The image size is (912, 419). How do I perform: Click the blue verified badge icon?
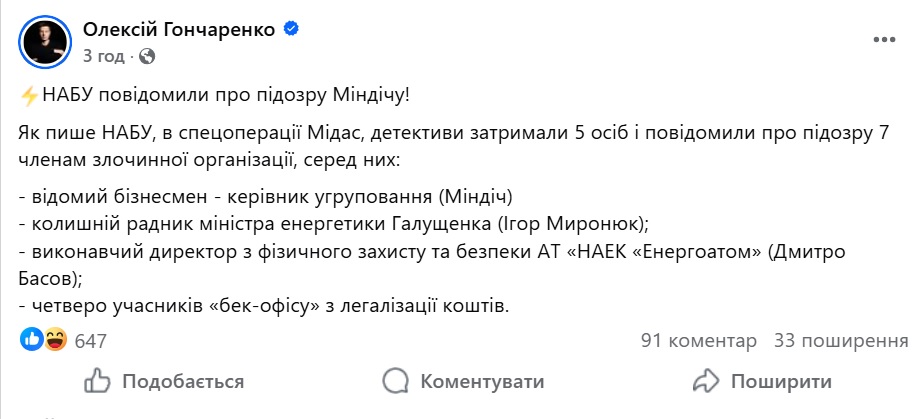[x=291, y=30]
